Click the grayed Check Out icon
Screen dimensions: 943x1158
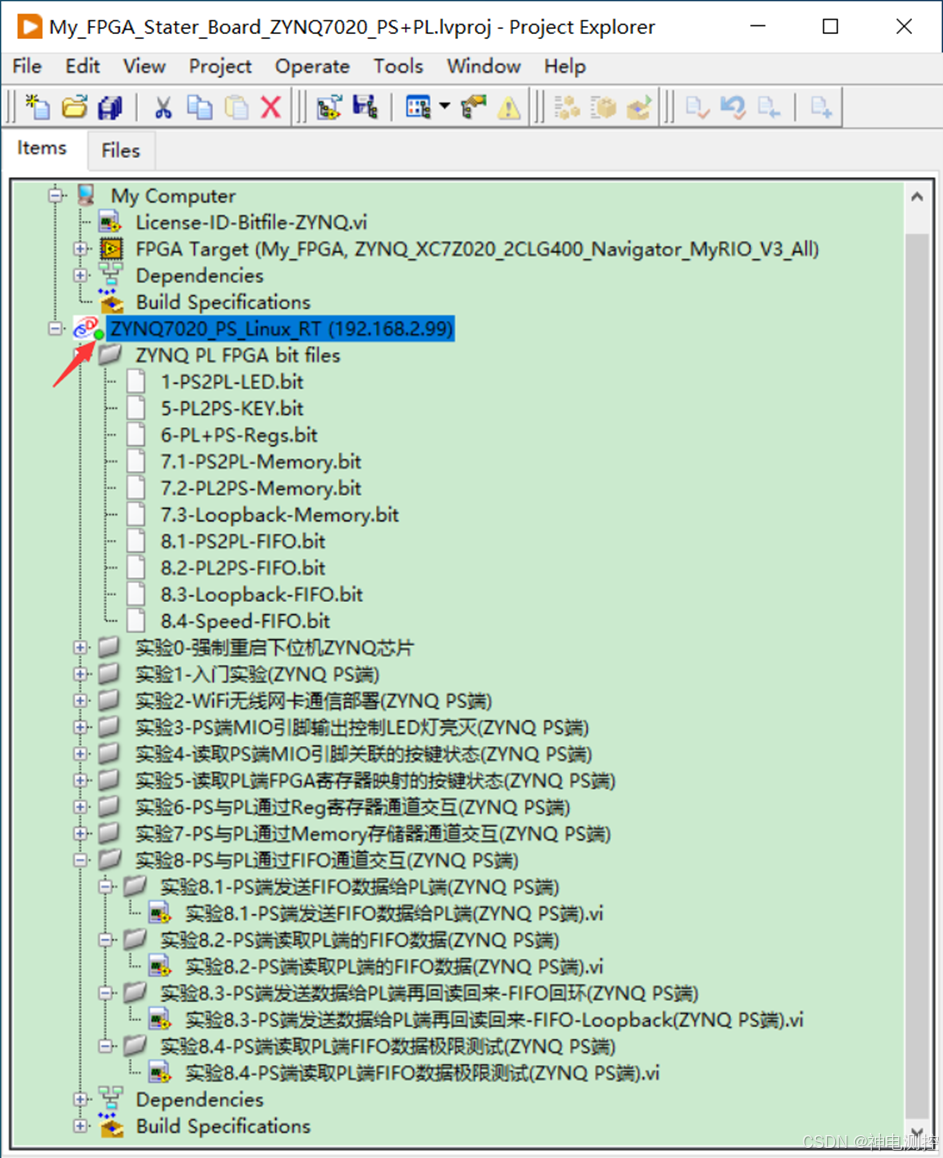point(769,108)
